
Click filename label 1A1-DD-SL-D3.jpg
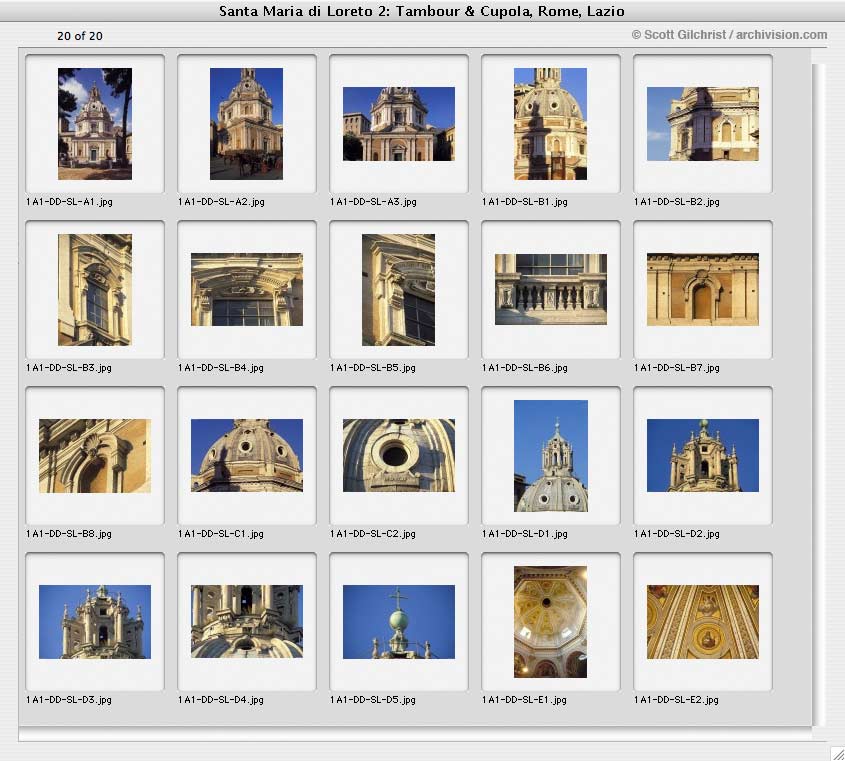pos(69,700)
